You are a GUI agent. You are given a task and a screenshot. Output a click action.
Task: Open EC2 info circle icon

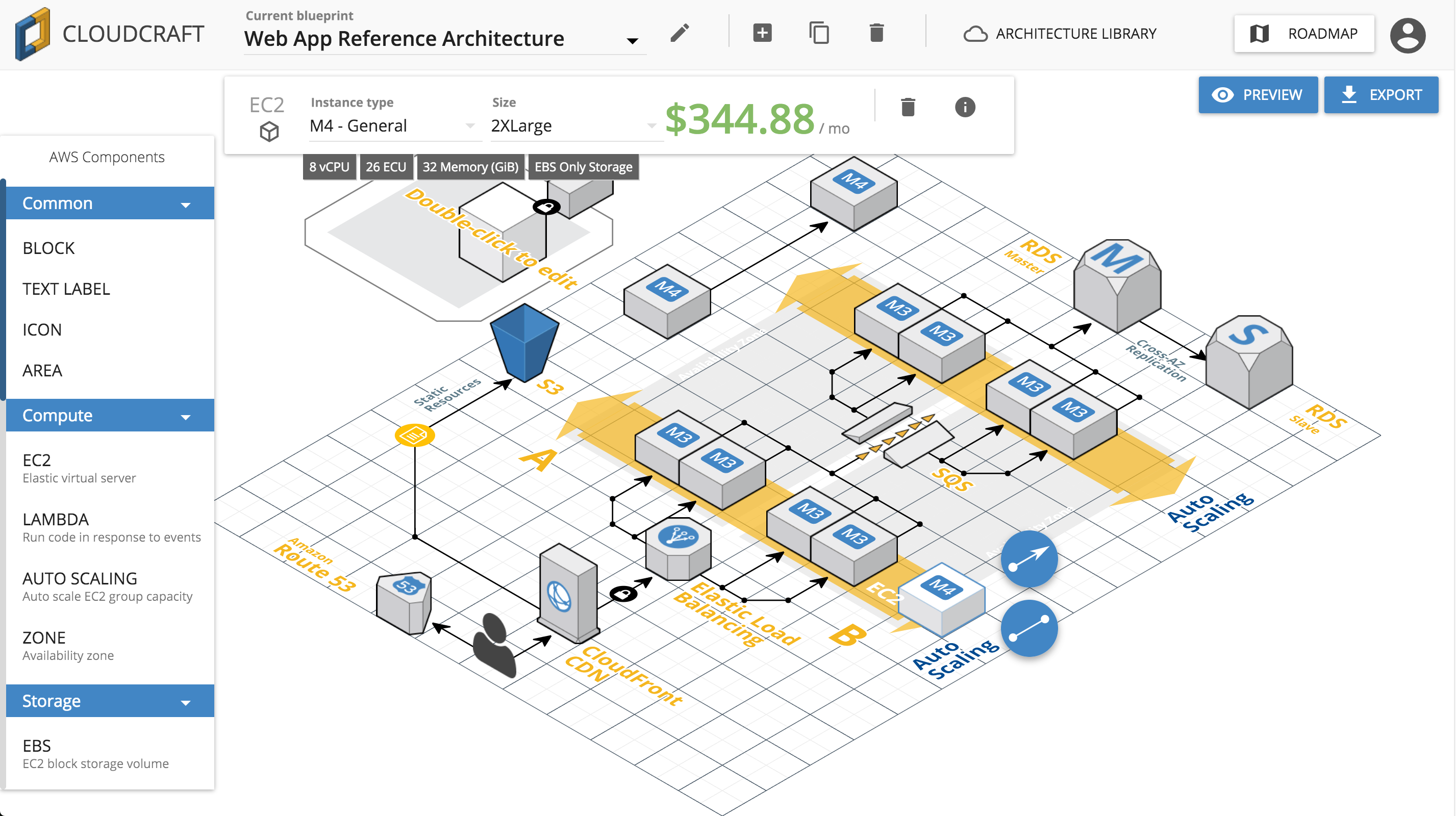pyautogui.click(x=965, y=107)
